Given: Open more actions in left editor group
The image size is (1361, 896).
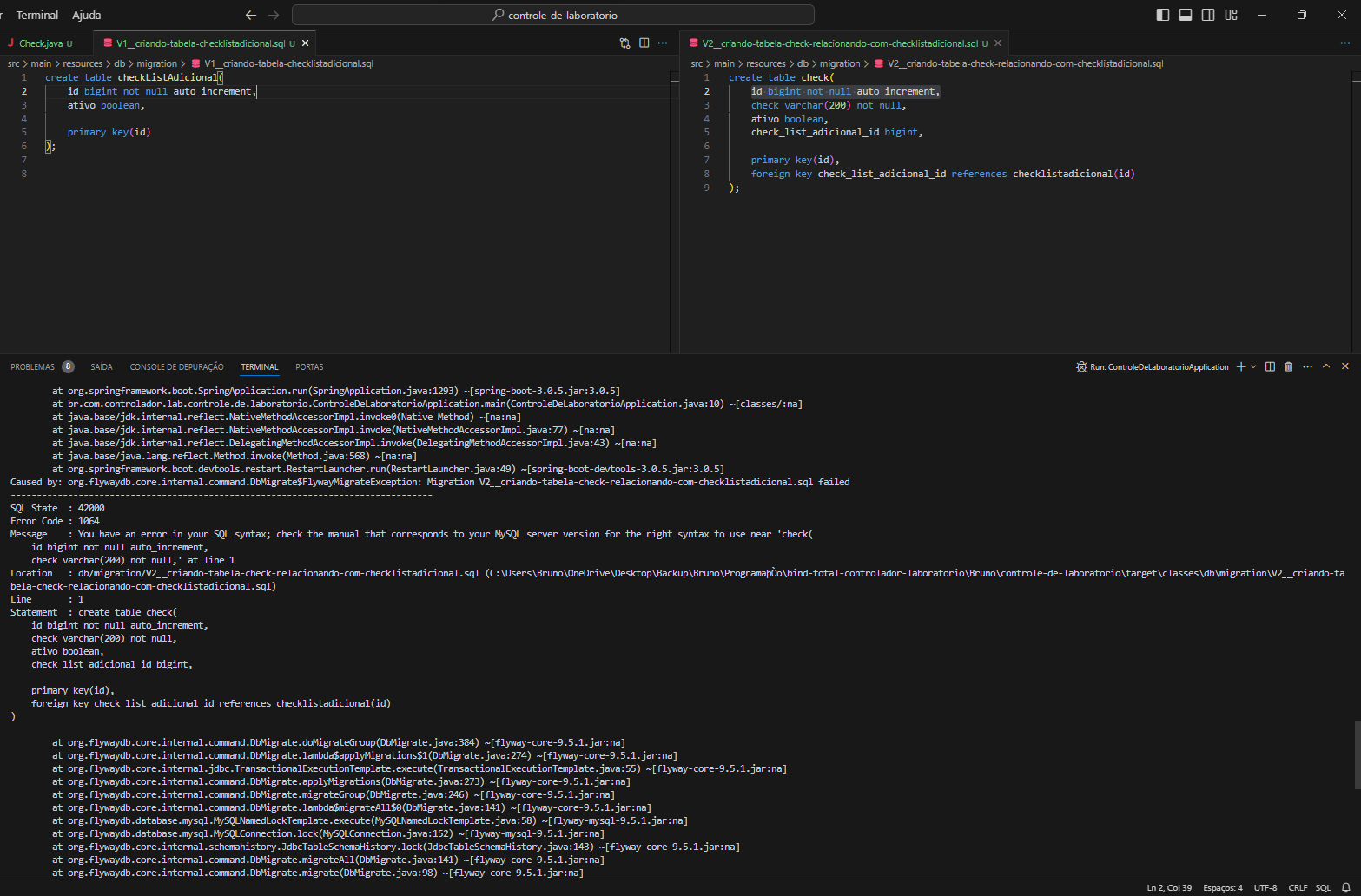Looking at the screenshot, I should (663, 43).
